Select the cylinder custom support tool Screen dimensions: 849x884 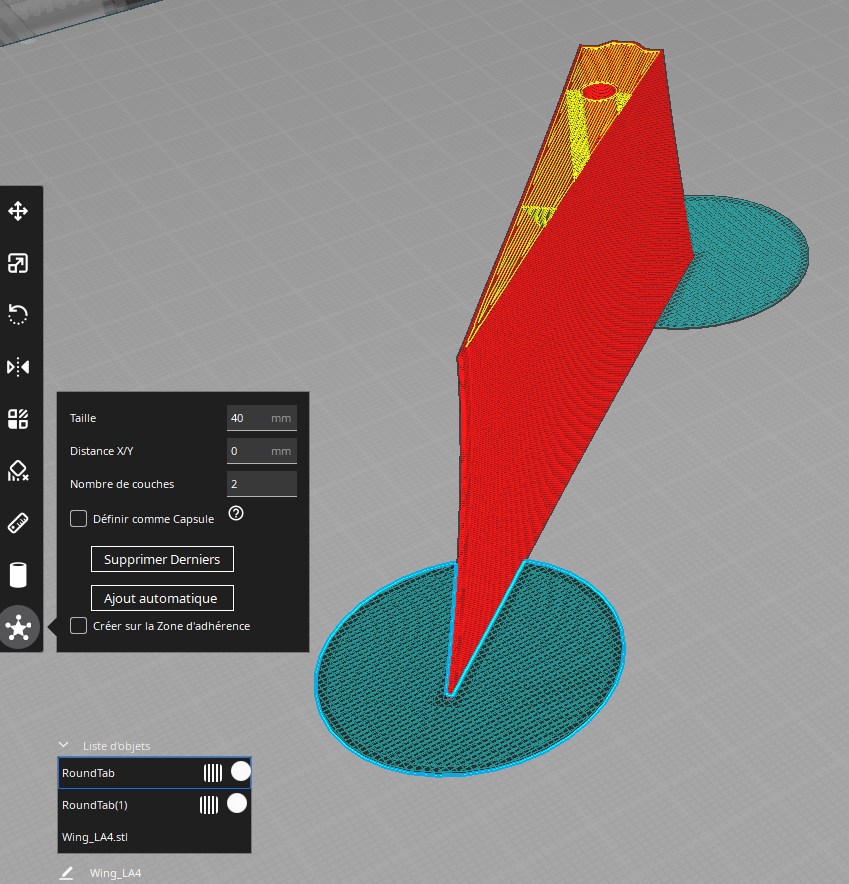pyautogui.click(x=18, y=575)
